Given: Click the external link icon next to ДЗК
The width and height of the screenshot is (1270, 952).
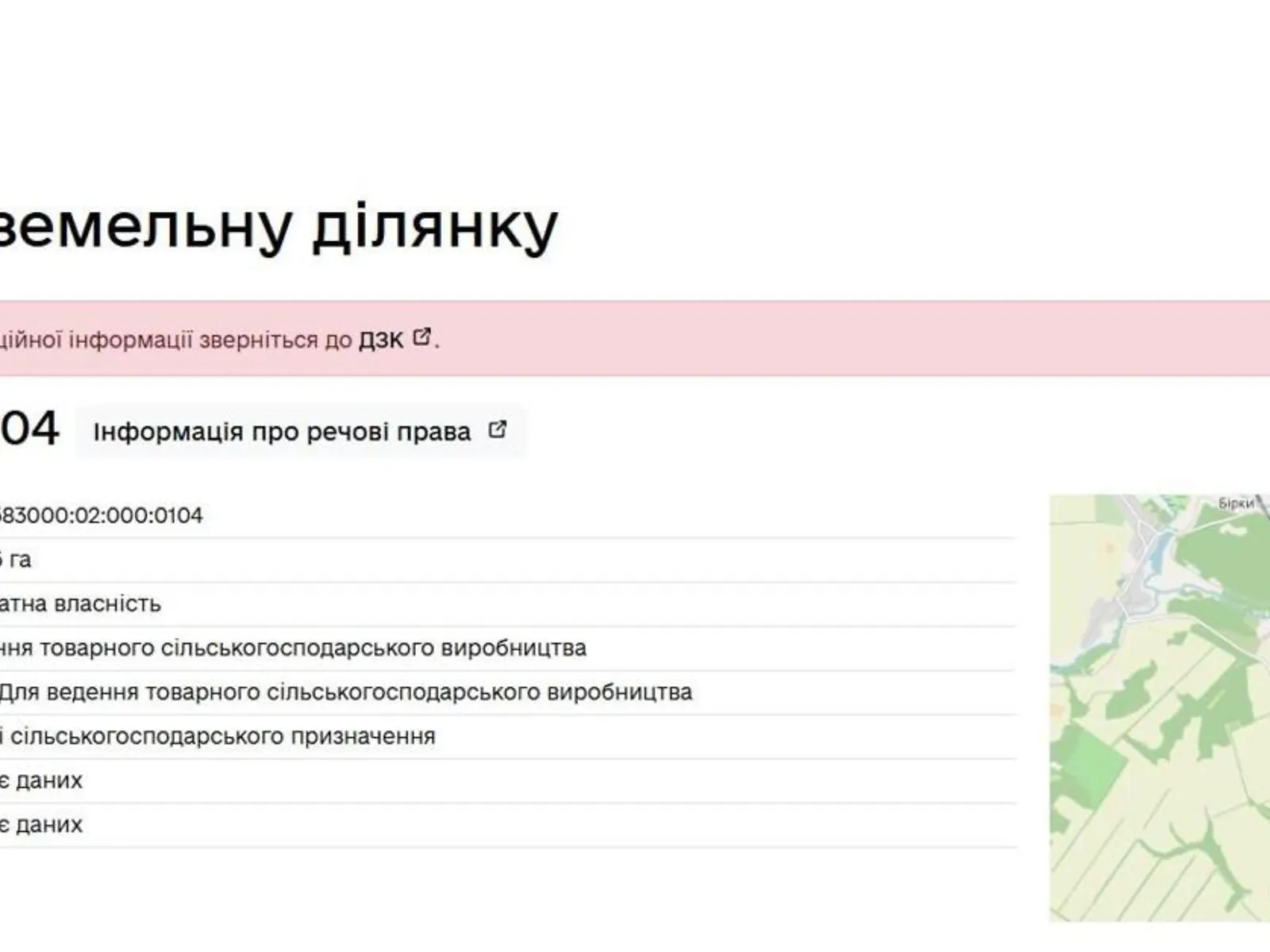Looking at the screenshot, I should 422,338.
